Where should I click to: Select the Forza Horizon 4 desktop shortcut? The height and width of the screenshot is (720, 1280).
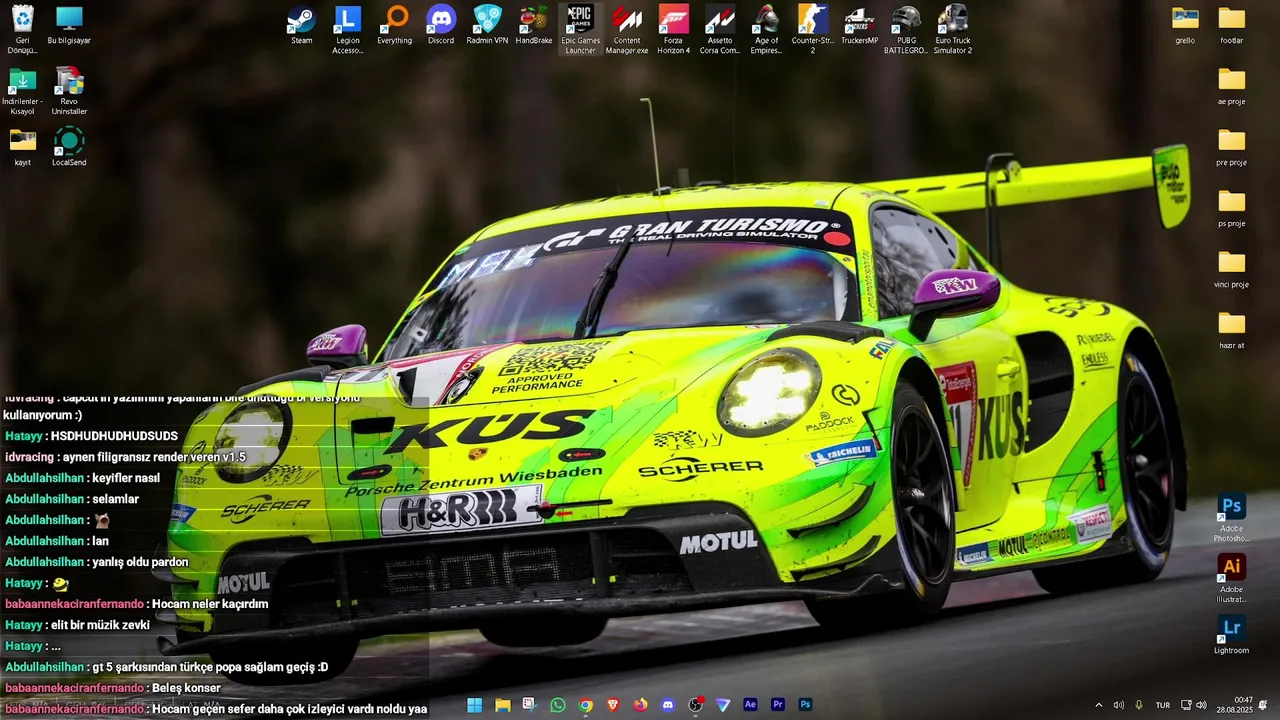pyautogui.click(x=673, y=30)
